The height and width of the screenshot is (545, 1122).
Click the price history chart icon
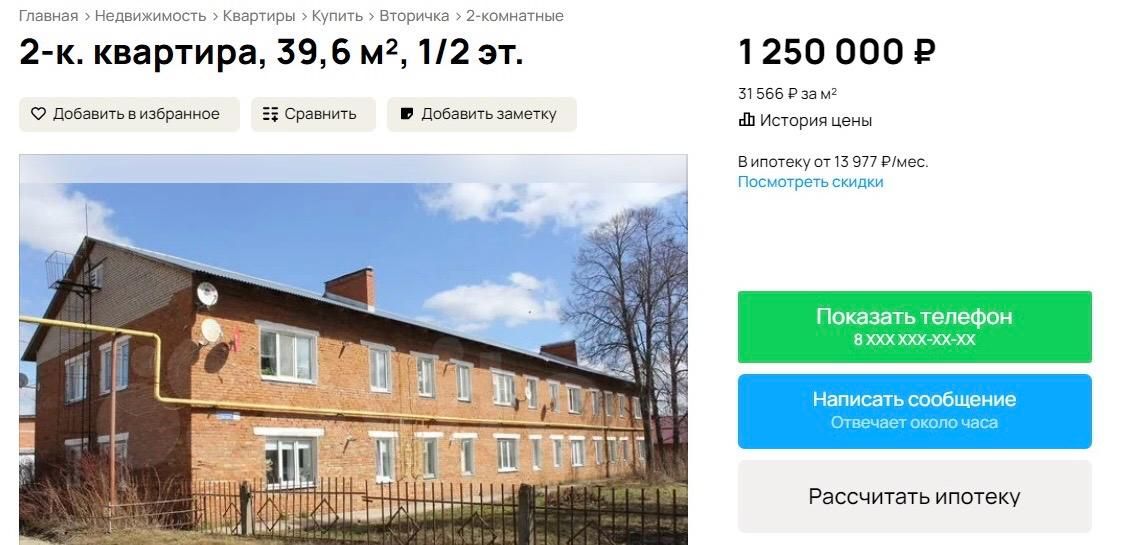tap(746, 120)
